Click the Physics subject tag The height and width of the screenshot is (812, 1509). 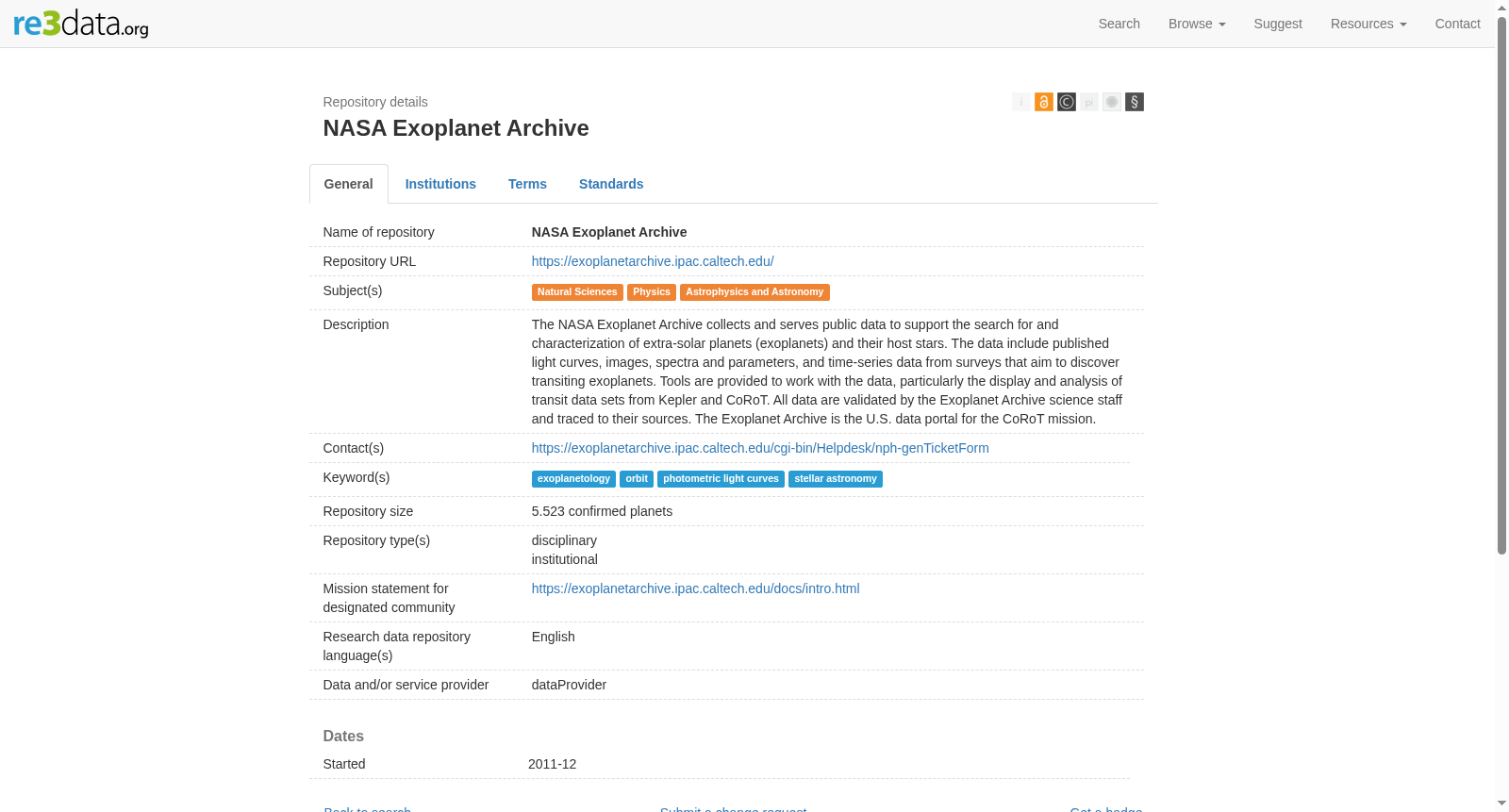point(652,292)
